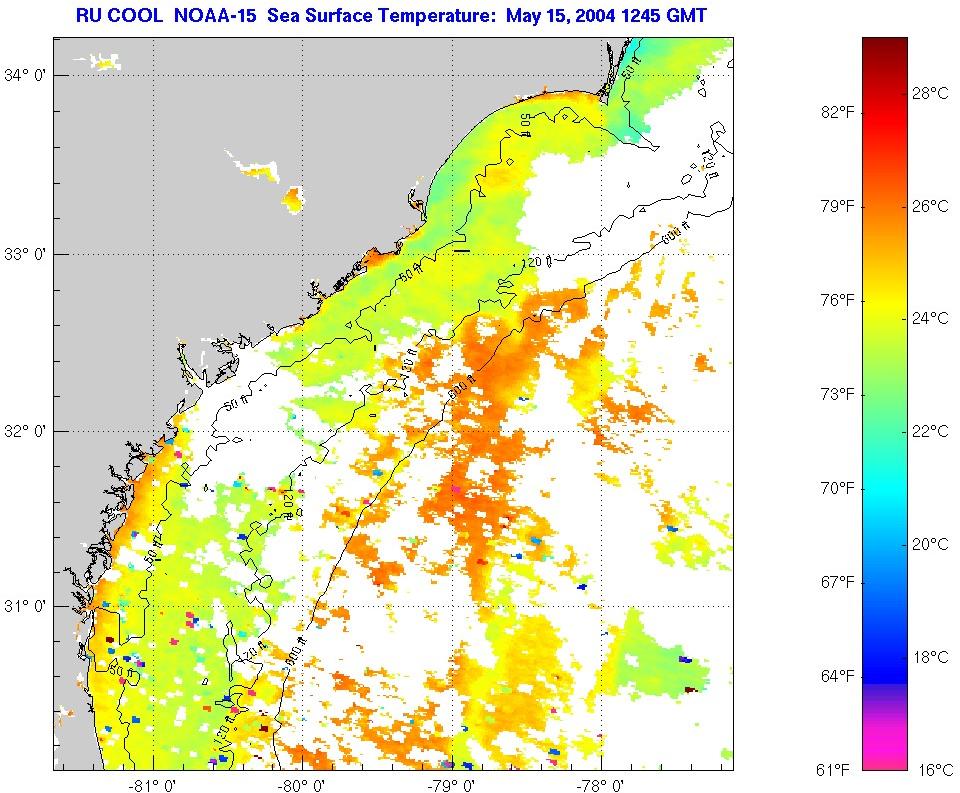This screenshot has width=960, height=793.
Task: Click the Sea Surface Temperature title text
Action: click(391, 15)
